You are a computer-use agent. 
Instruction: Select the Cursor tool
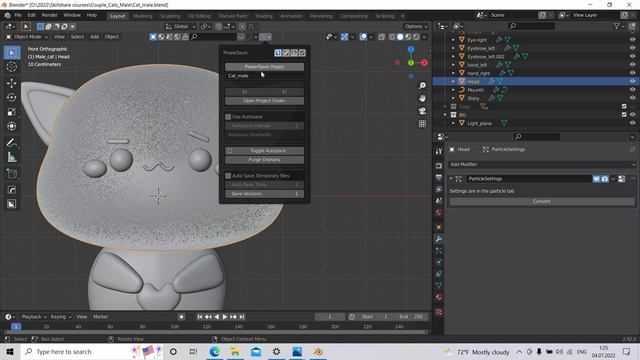point(12,67)
